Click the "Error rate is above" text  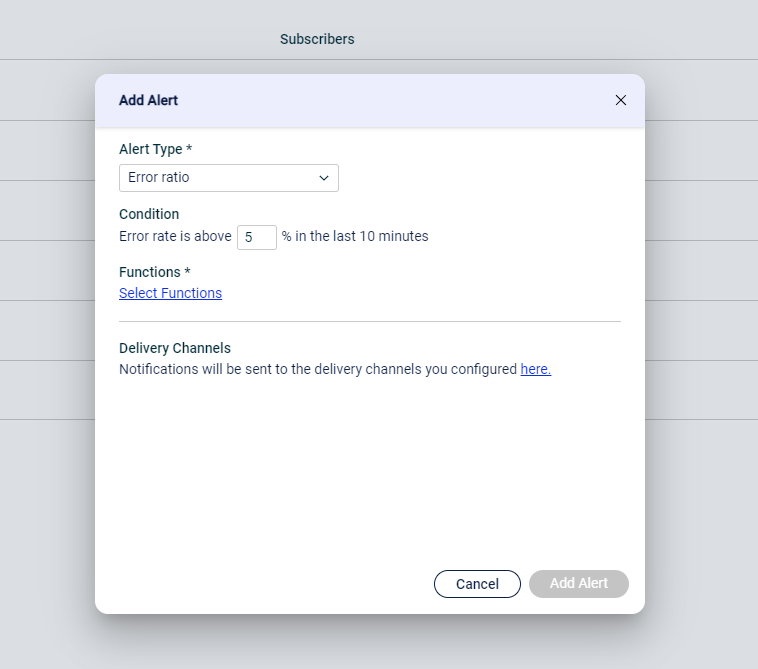[175, 236]
